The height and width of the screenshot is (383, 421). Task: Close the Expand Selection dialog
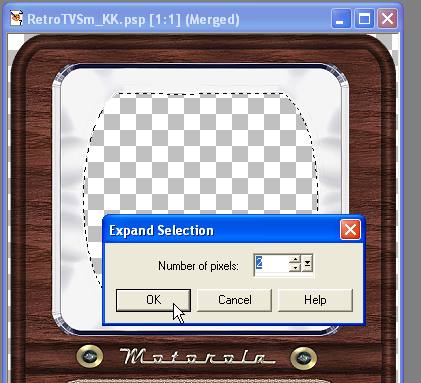pyautogui.click(x=350, y=230)
